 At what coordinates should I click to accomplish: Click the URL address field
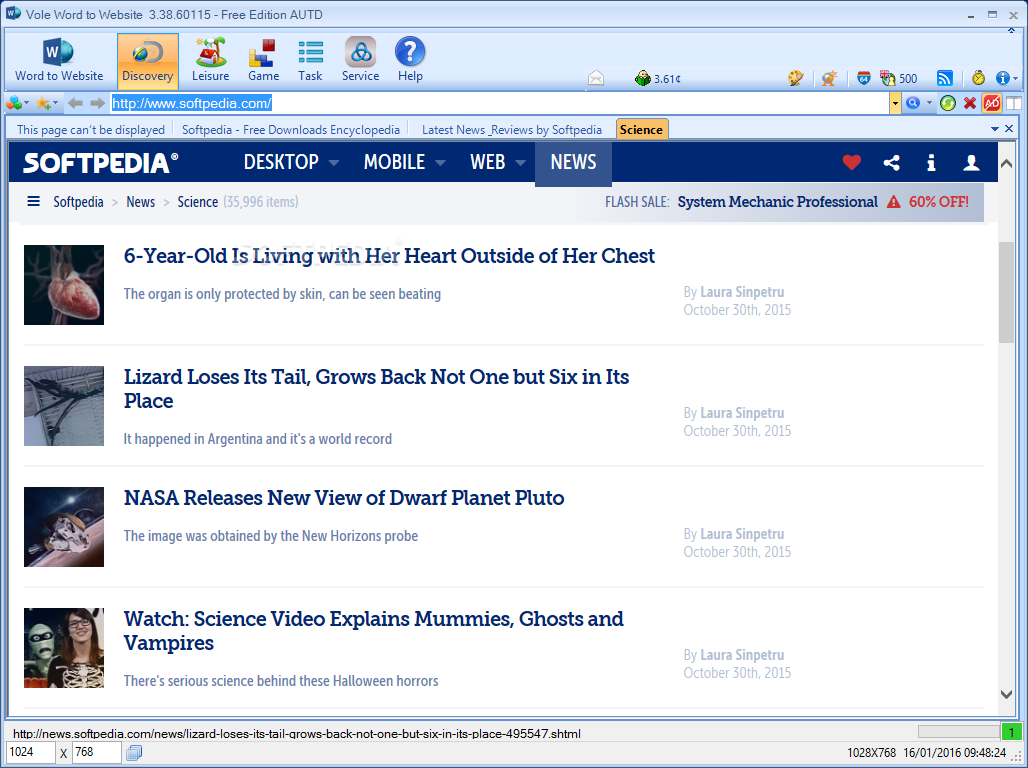pyautogui.click(x=500, y=103)
